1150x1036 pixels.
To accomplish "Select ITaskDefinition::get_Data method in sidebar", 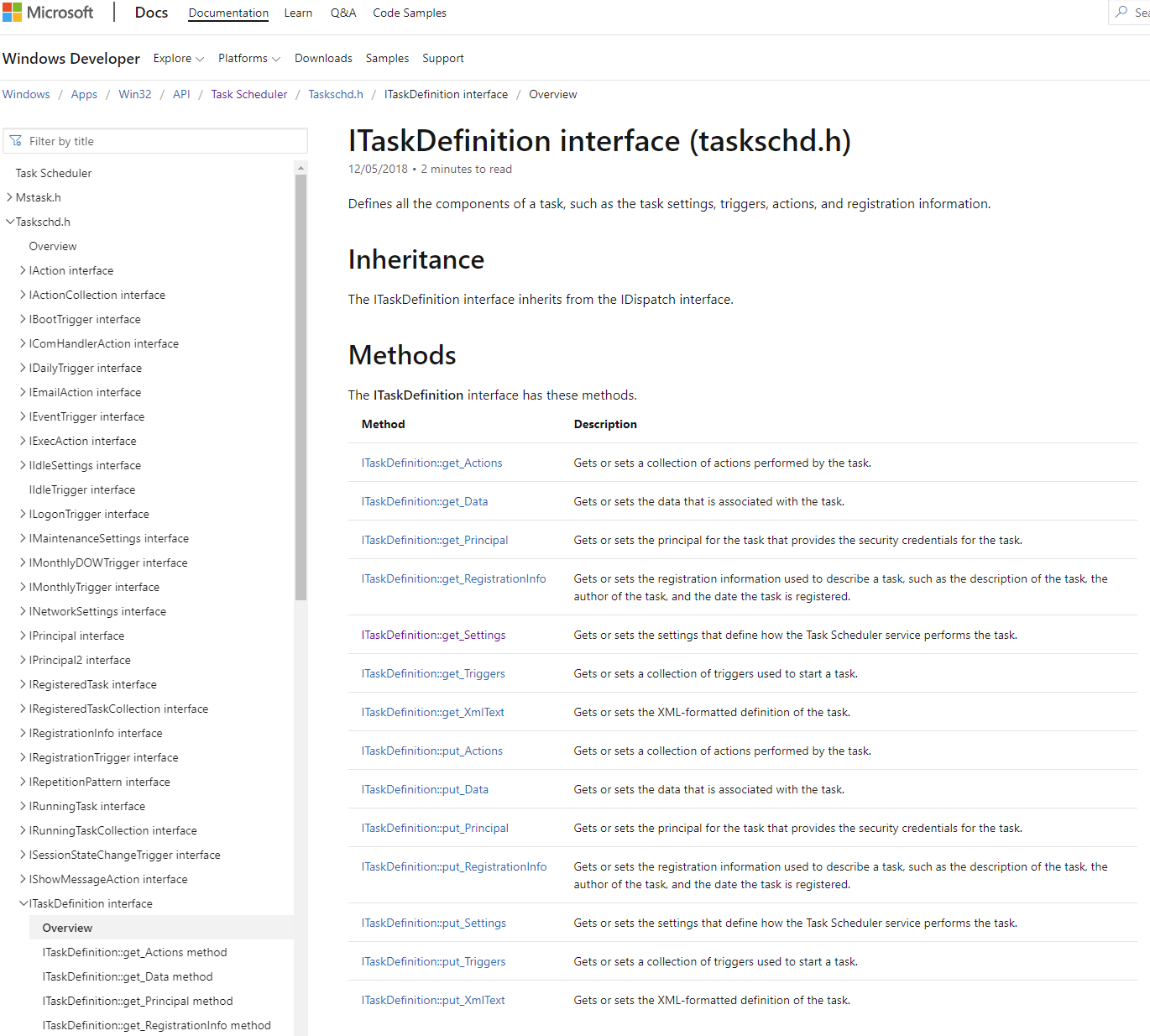I will 128,976.
